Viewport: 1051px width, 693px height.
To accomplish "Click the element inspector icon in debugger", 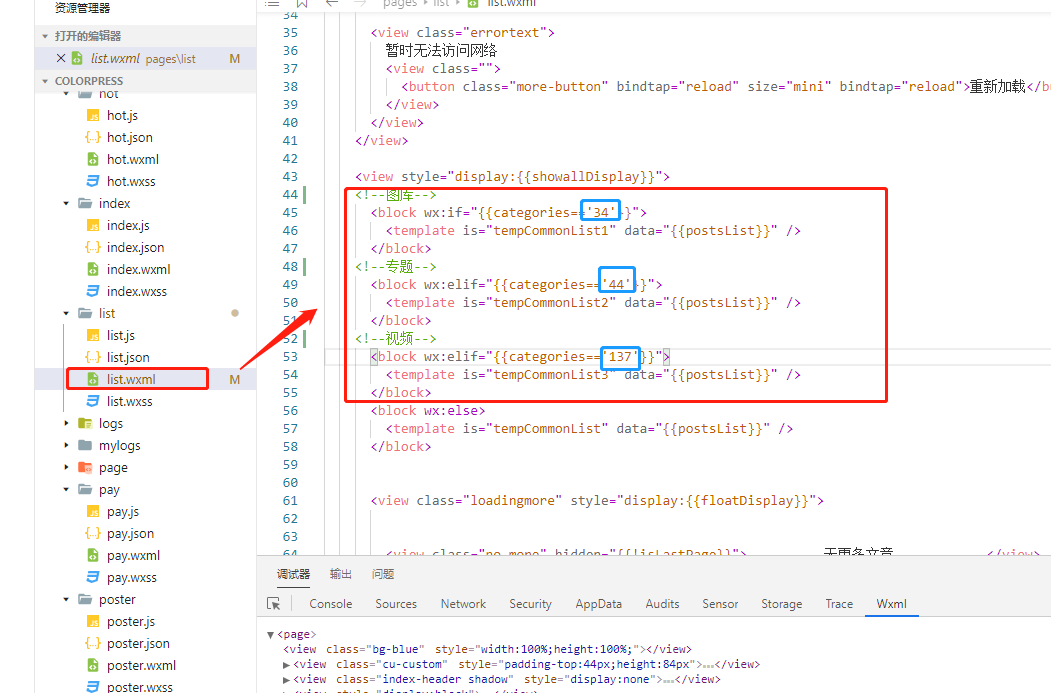I will (273, 603).
